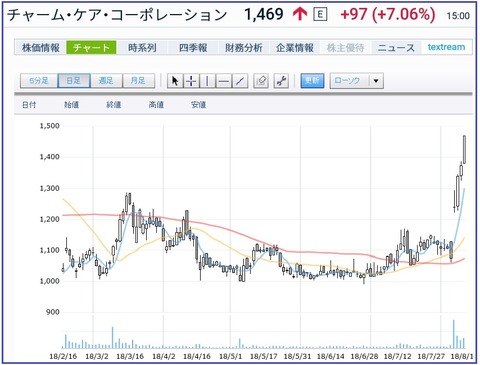Click the tall volume bar in mid March
480x365 pixels.
tap(112, 337)
